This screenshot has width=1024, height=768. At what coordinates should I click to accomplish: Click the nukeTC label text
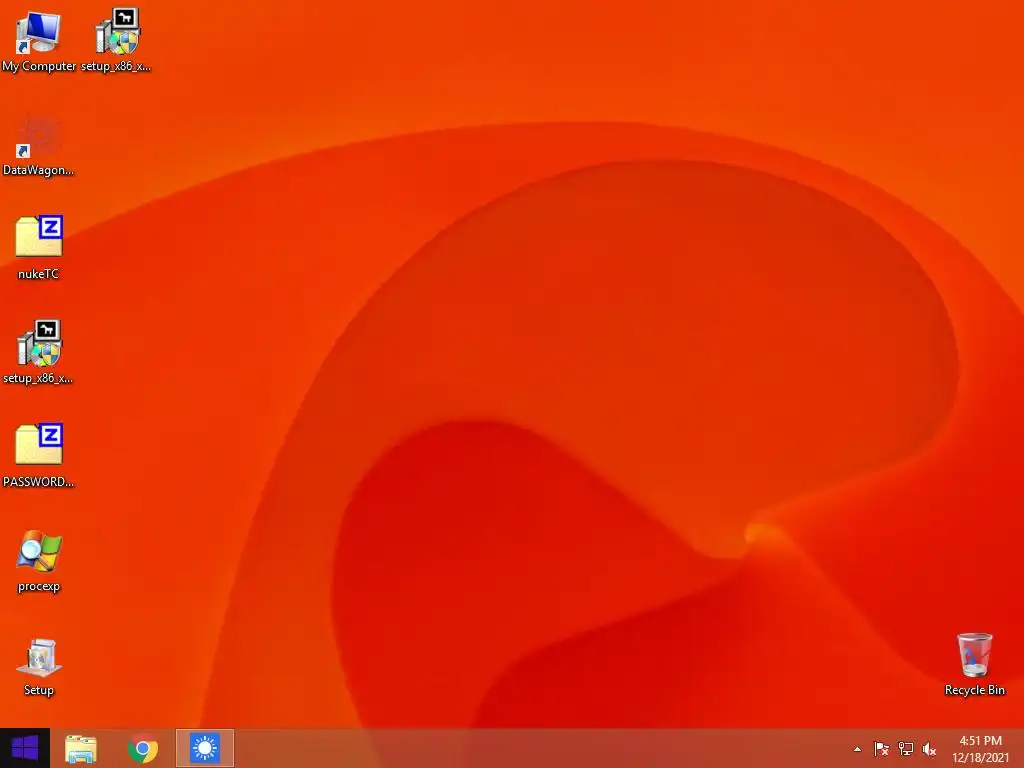[38, 274]
